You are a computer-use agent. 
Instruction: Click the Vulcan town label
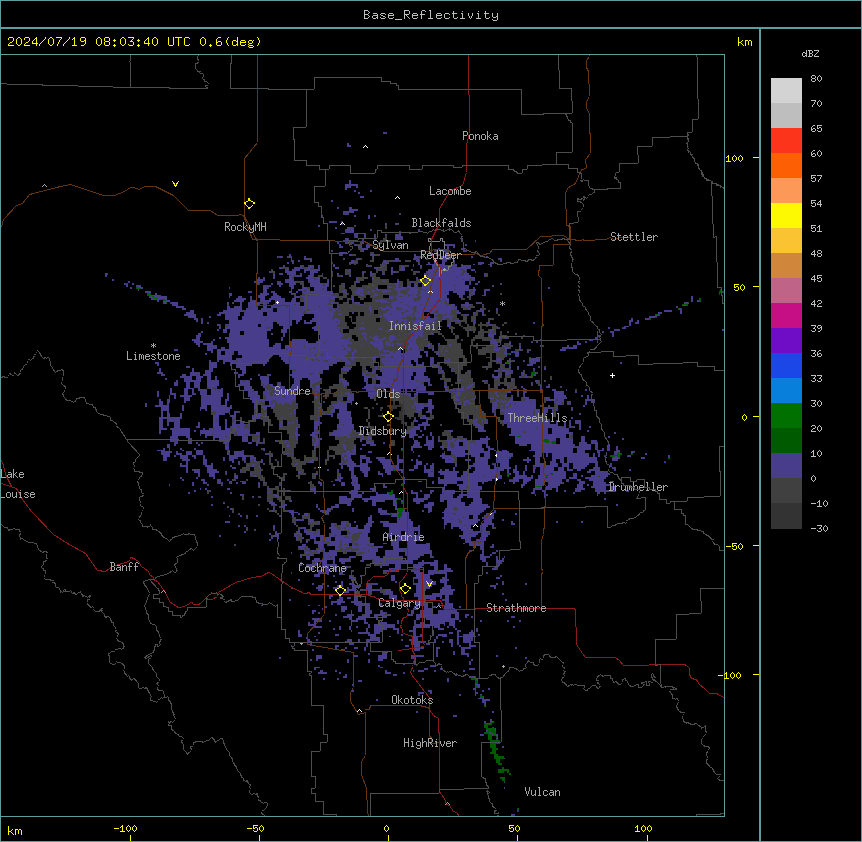pyautogui.click(x=543, y=792)
